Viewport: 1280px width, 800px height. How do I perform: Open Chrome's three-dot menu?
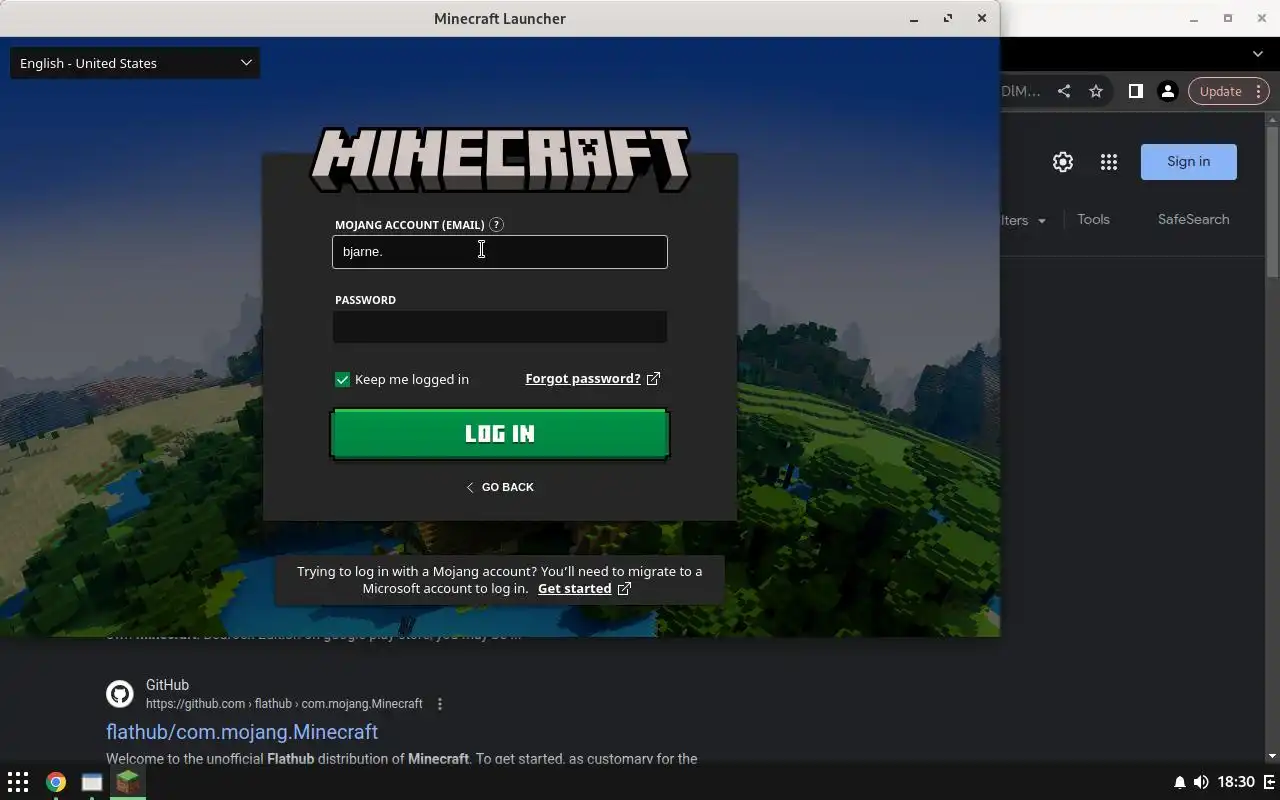(x=1258, y=91)
